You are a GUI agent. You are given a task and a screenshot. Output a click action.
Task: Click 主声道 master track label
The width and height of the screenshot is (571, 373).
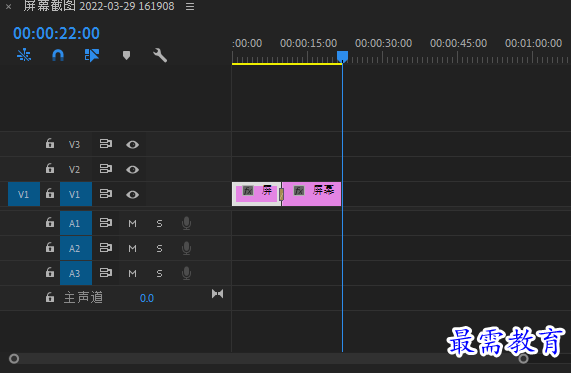83,298
